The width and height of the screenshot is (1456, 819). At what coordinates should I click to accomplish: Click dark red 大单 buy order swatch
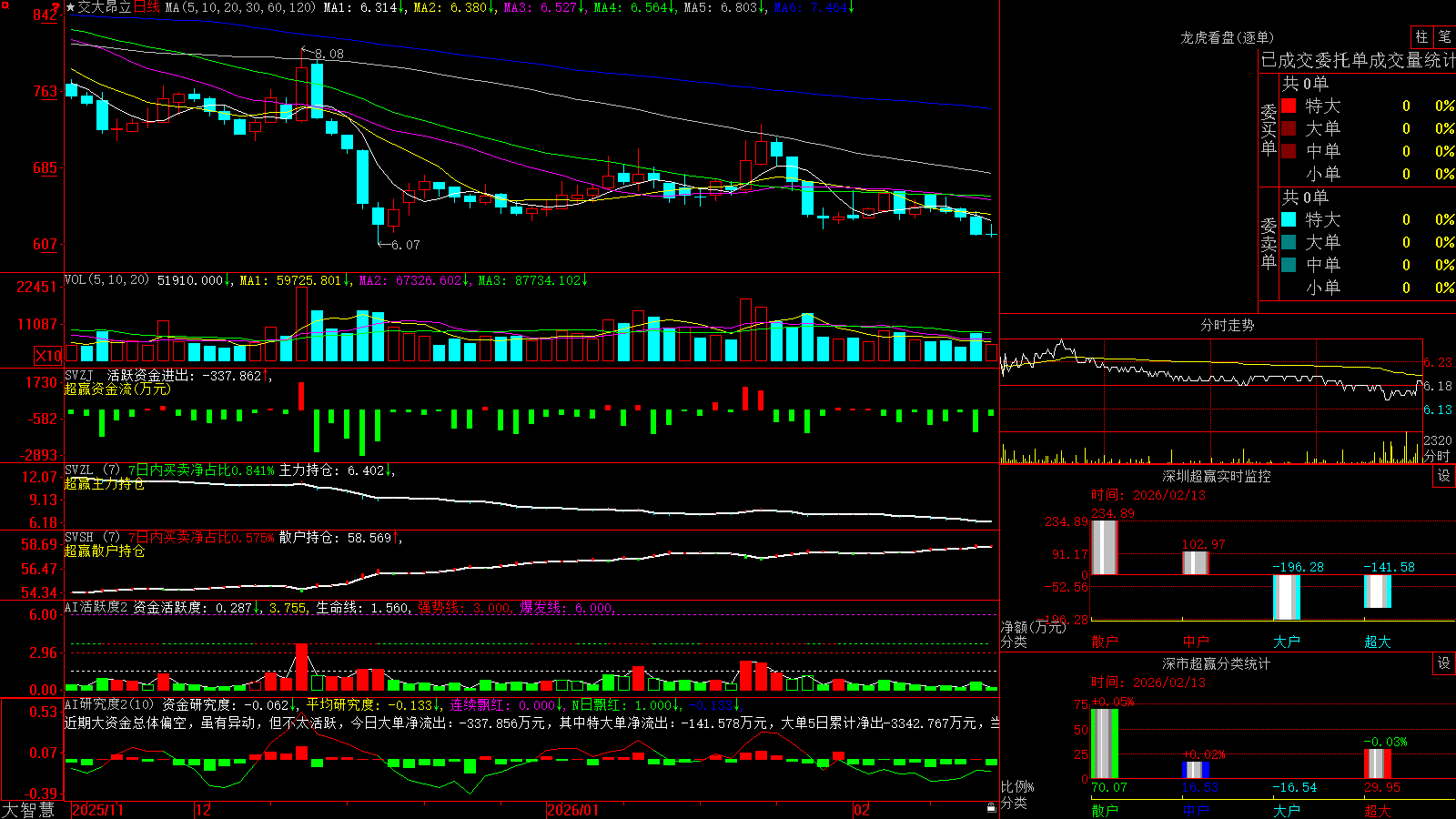point(1289,128)
